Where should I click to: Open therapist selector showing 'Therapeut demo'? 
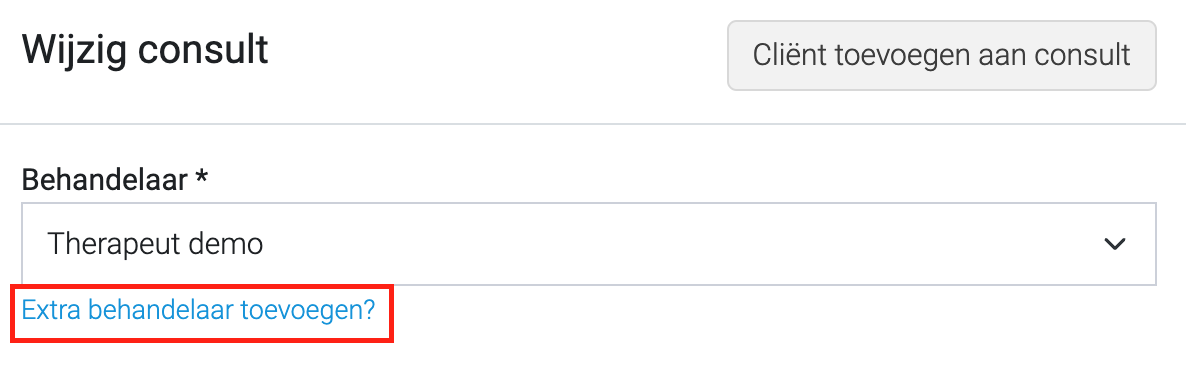click(x=589, y=244)
